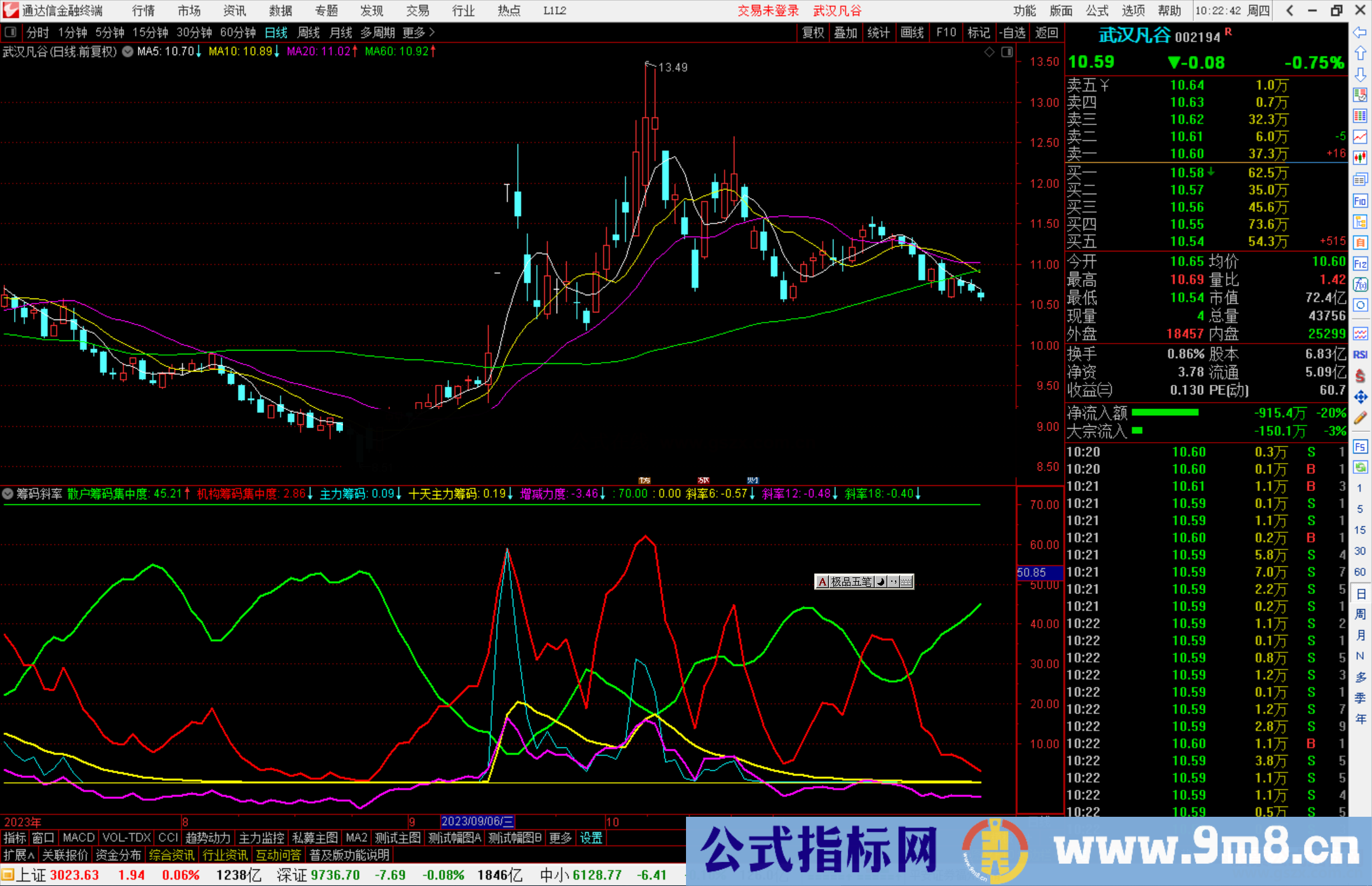1372x886 pixels.
Task: Switch to 分时 intraday view
Action: (x=37, y=32)
